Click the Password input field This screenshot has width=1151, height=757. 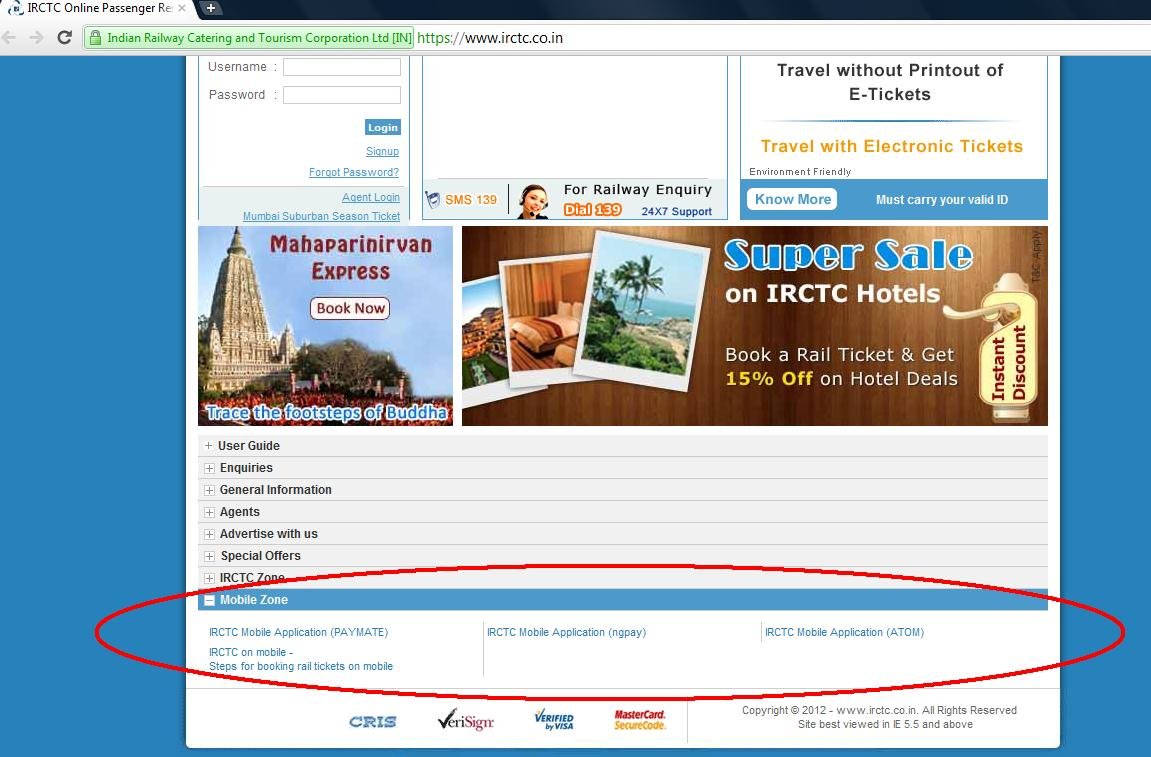[x=342, y=95]
